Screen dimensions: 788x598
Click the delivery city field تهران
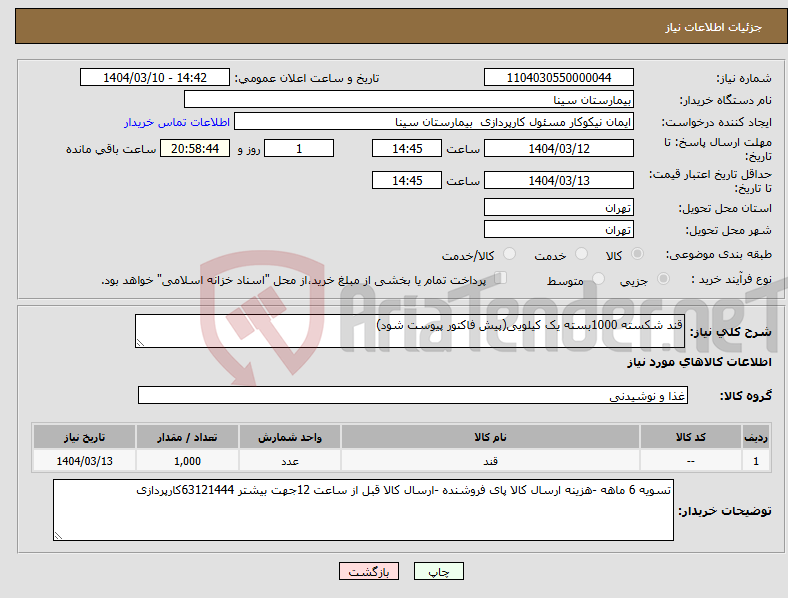[558, 229]
